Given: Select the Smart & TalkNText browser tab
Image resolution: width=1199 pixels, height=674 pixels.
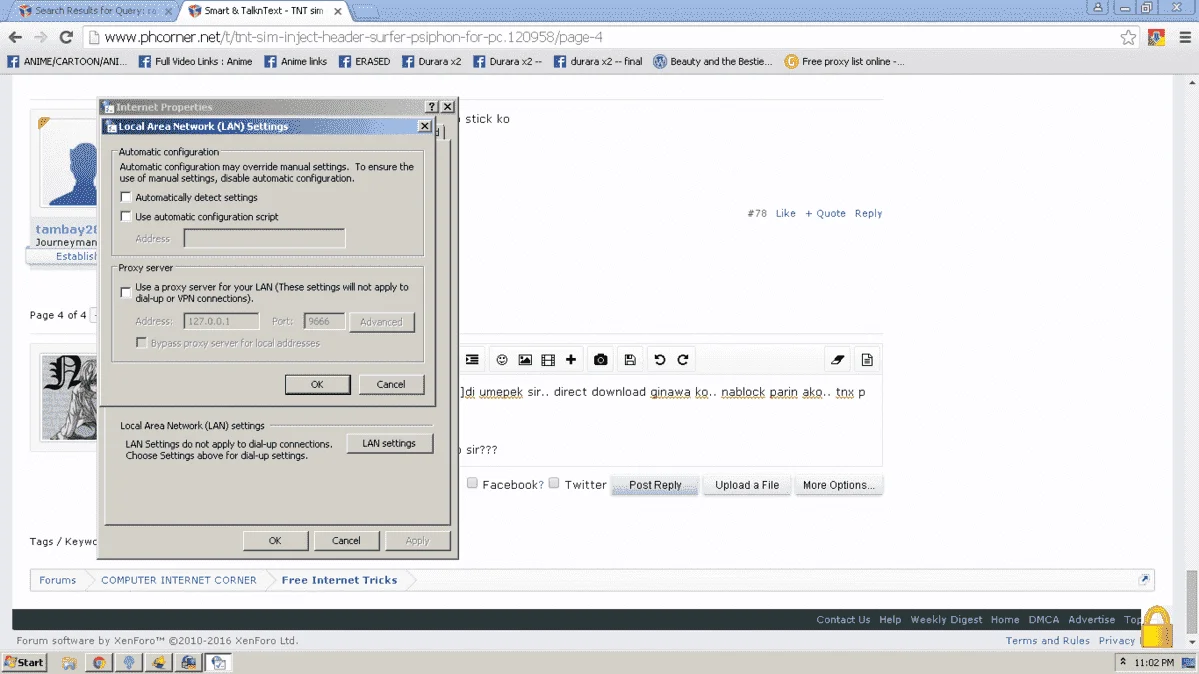Looking at the screenshot, I should (264, 11).
